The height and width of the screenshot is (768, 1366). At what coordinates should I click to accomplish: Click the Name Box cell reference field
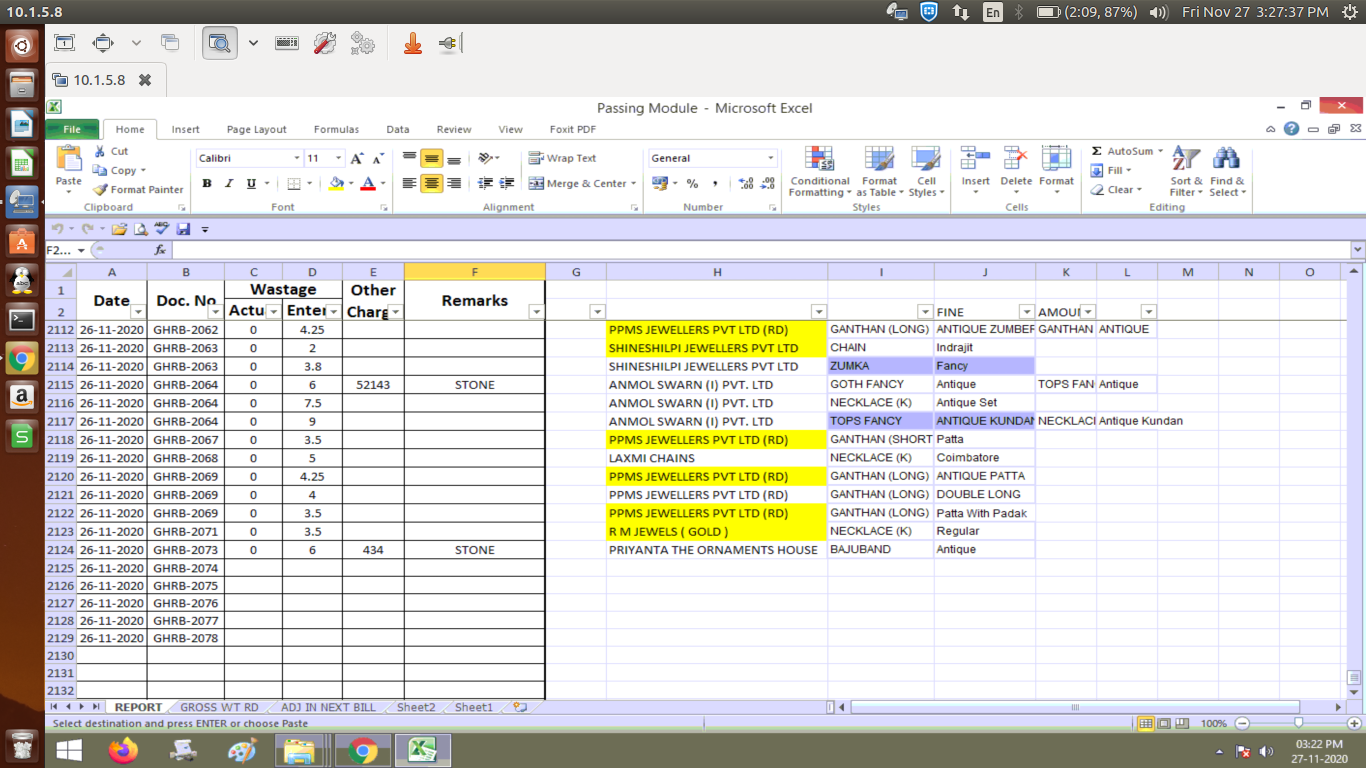pyautogui.click(x=68, y=250)
